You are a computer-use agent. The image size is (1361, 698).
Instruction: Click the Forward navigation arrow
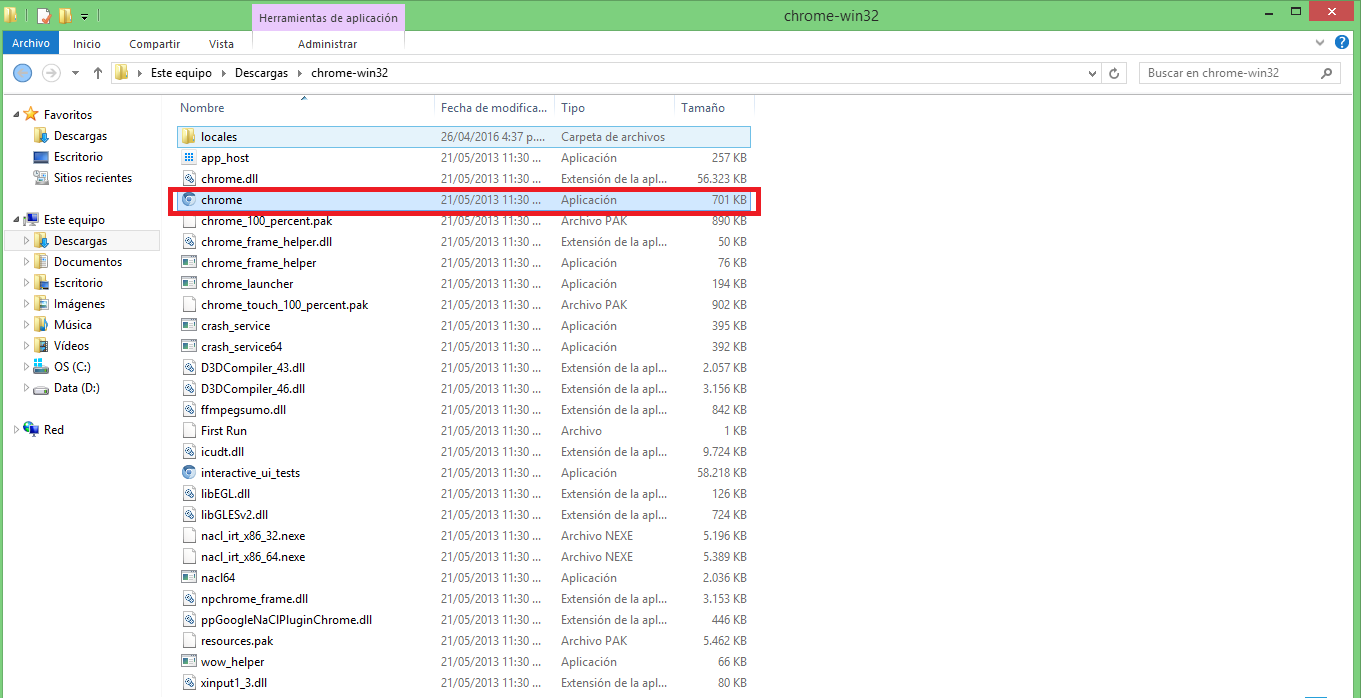pos(51,73)
